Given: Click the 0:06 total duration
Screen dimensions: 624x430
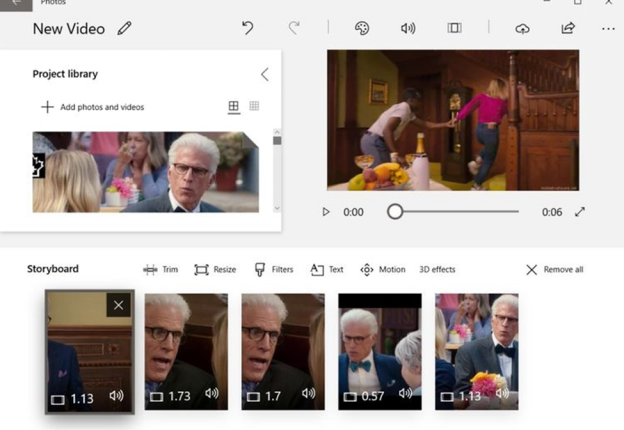Looking at the screenshot, I should [x=552, y=212].
